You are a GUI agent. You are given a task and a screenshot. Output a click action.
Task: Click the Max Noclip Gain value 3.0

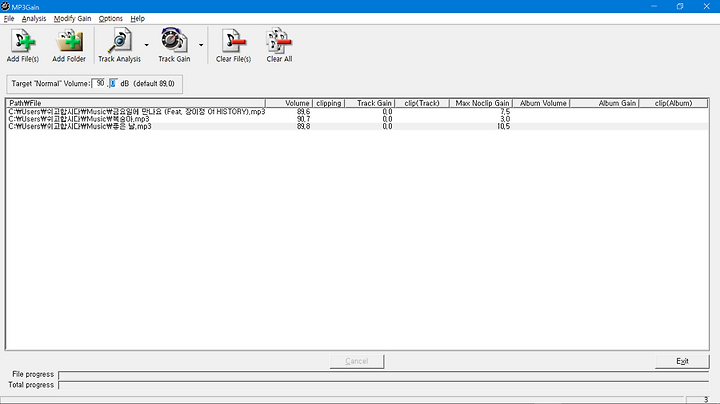point(505,119)
